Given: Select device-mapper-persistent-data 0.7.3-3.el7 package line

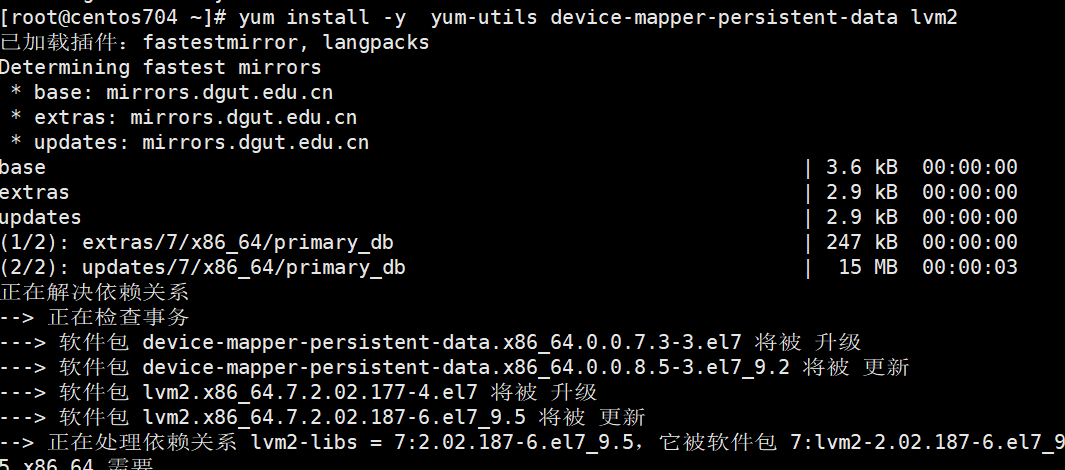Looking at the screenshot, I should click(431, 342).
